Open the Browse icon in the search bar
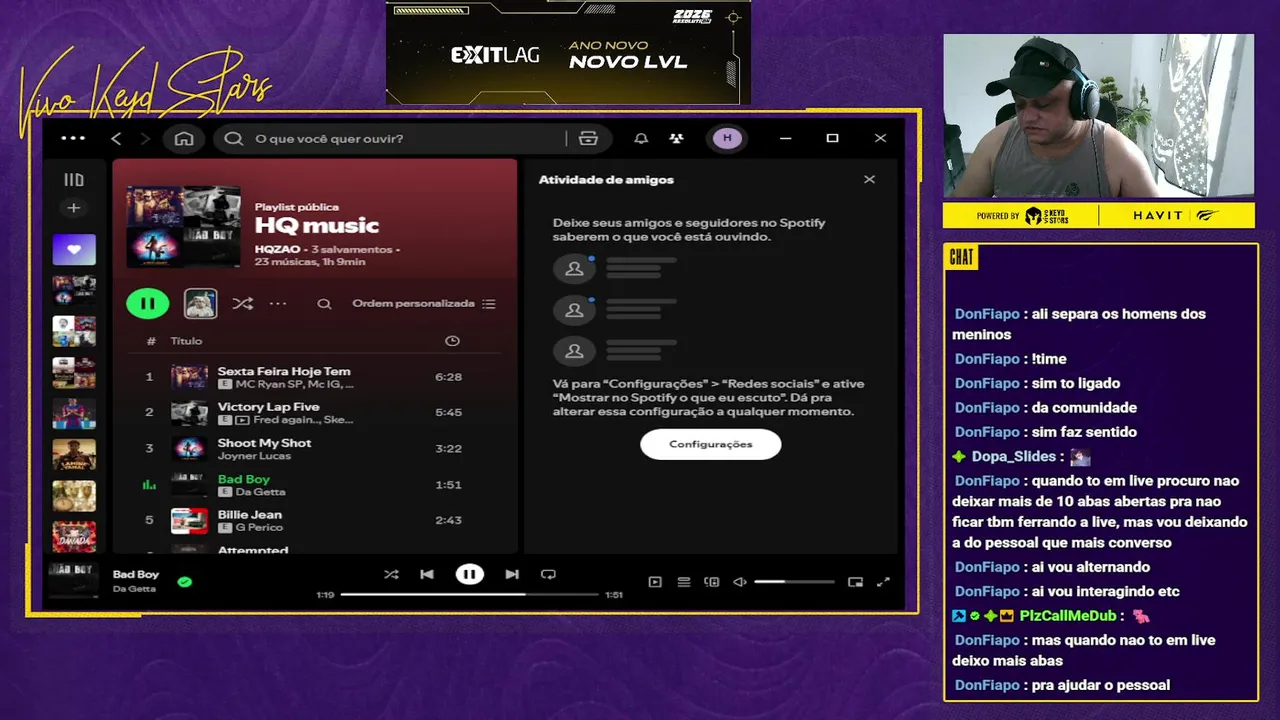Image resolution: width=1280 pixels, height=720 pixels. click(588, 138)
